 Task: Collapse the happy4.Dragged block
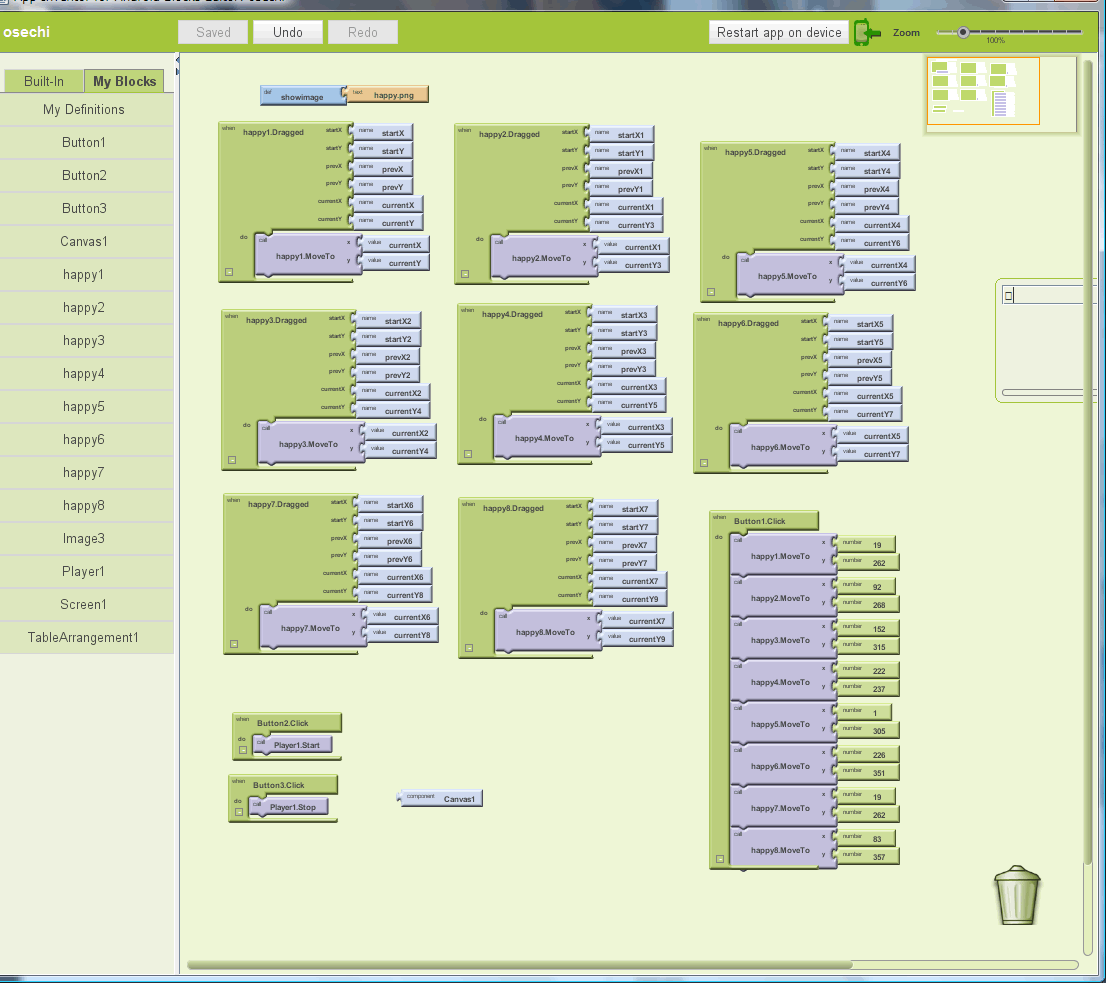pyautogui.click(x=468, y=453)
